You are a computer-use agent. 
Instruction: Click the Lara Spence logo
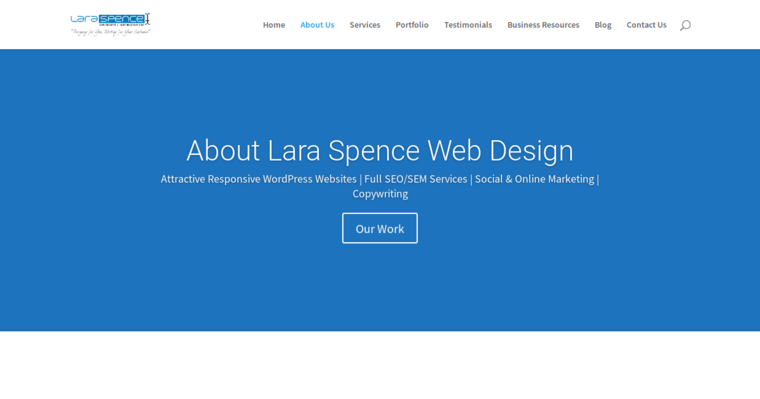111,25
